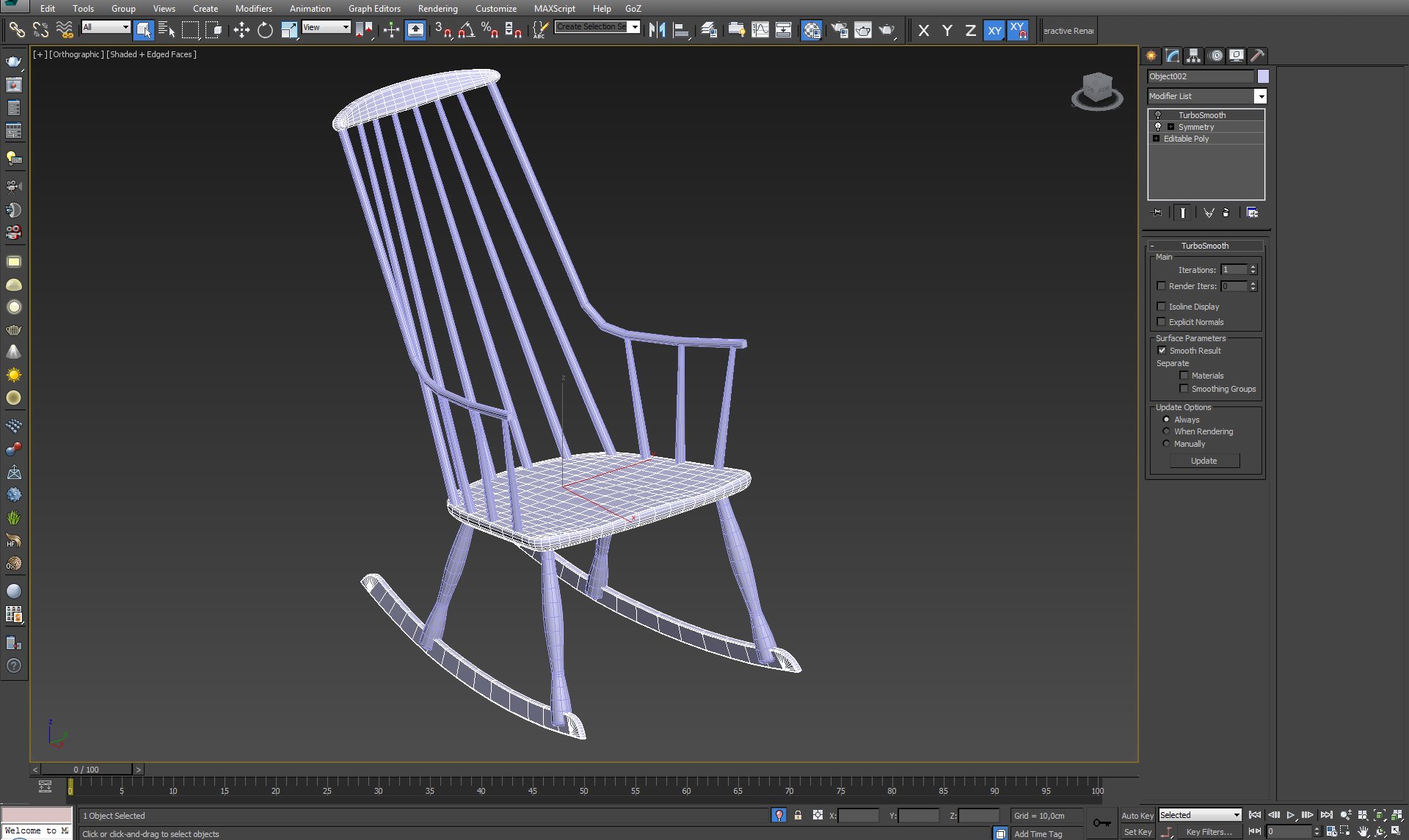Click the Auto Key button
Viewport: 1409px width, 840px height.
pyautogui.click(x=1137, y=816)
